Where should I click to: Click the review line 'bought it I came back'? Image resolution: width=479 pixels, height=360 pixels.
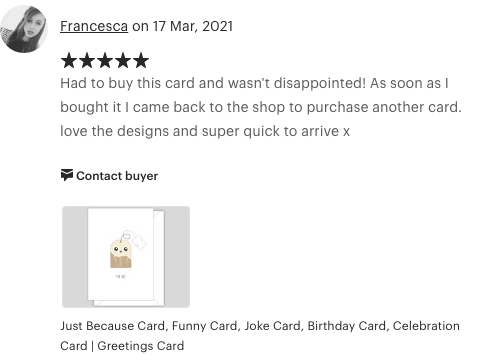261,107
